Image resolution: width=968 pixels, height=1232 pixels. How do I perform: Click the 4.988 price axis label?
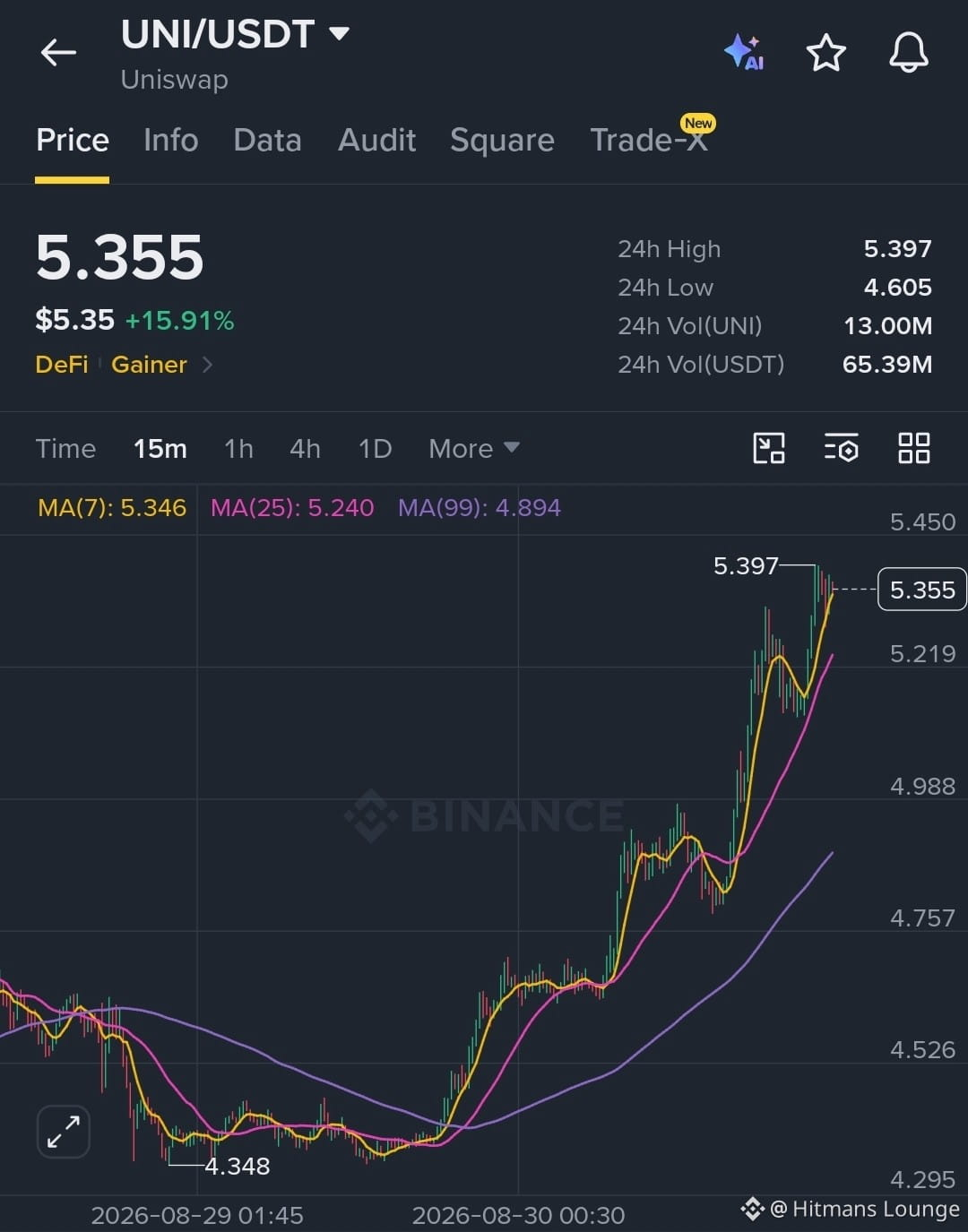click(922, 787)
